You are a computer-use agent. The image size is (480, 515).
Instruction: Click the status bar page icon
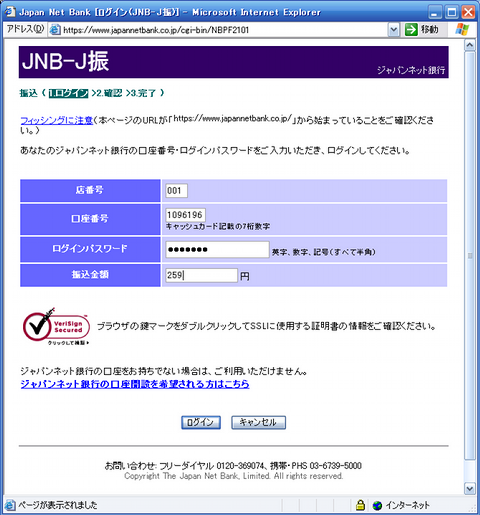coord(9,505)
